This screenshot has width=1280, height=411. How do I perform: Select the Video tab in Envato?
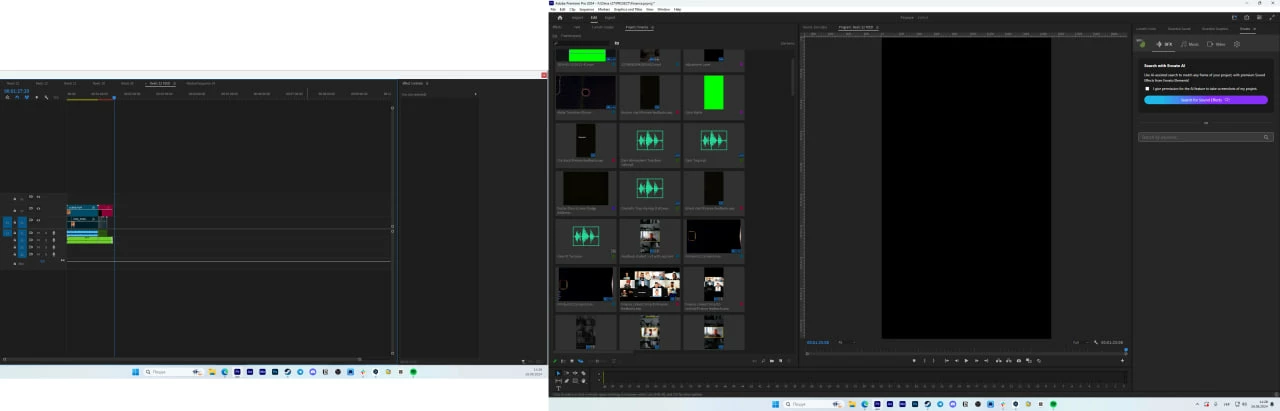coord(1216,44)
